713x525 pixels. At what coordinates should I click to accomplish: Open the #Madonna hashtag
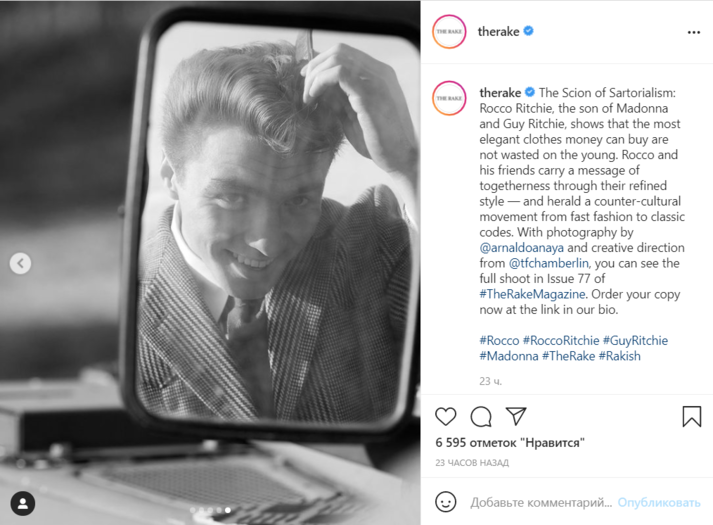(509, 356)
